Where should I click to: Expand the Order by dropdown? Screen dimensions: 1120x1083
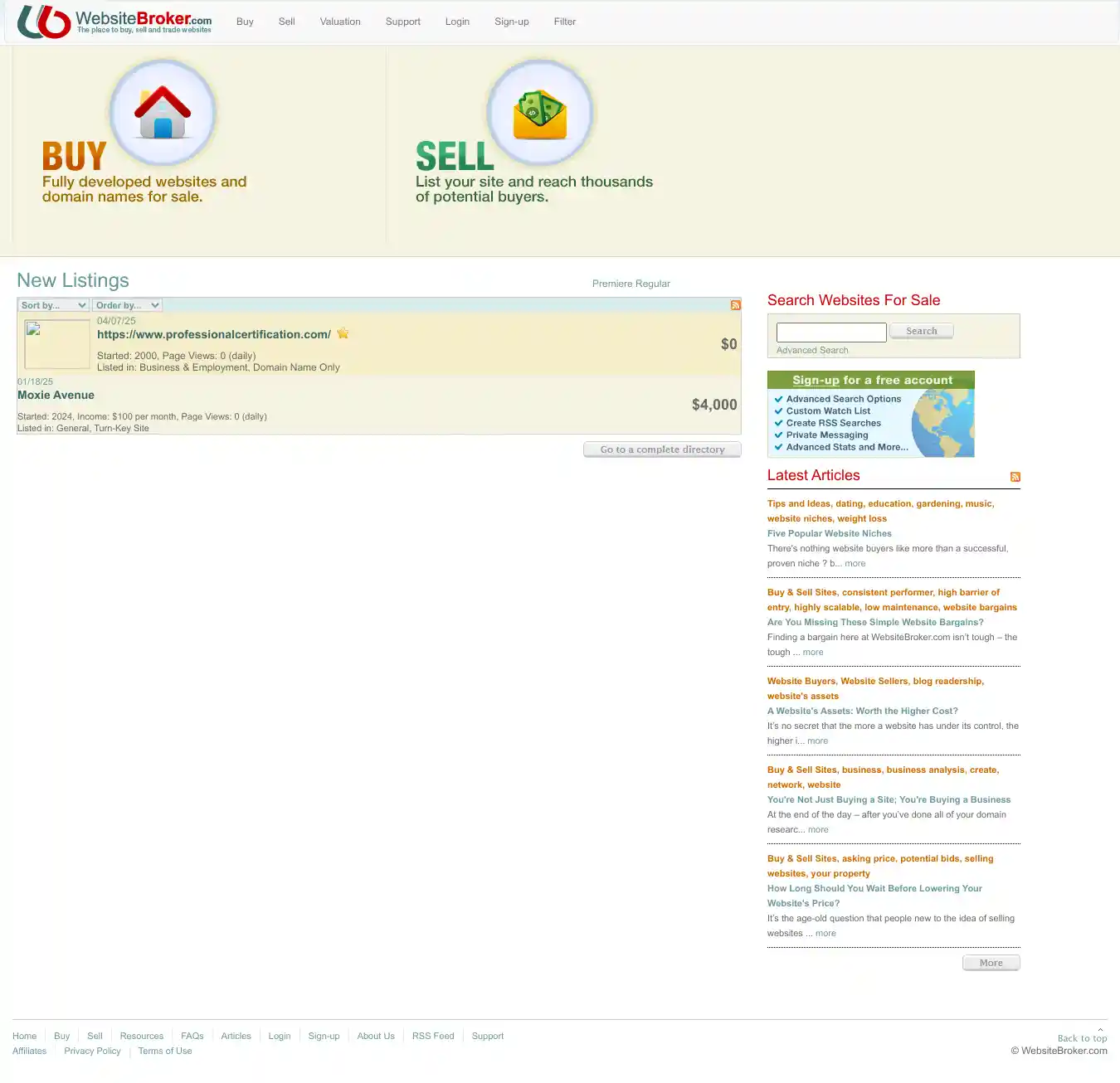point(127,305)
